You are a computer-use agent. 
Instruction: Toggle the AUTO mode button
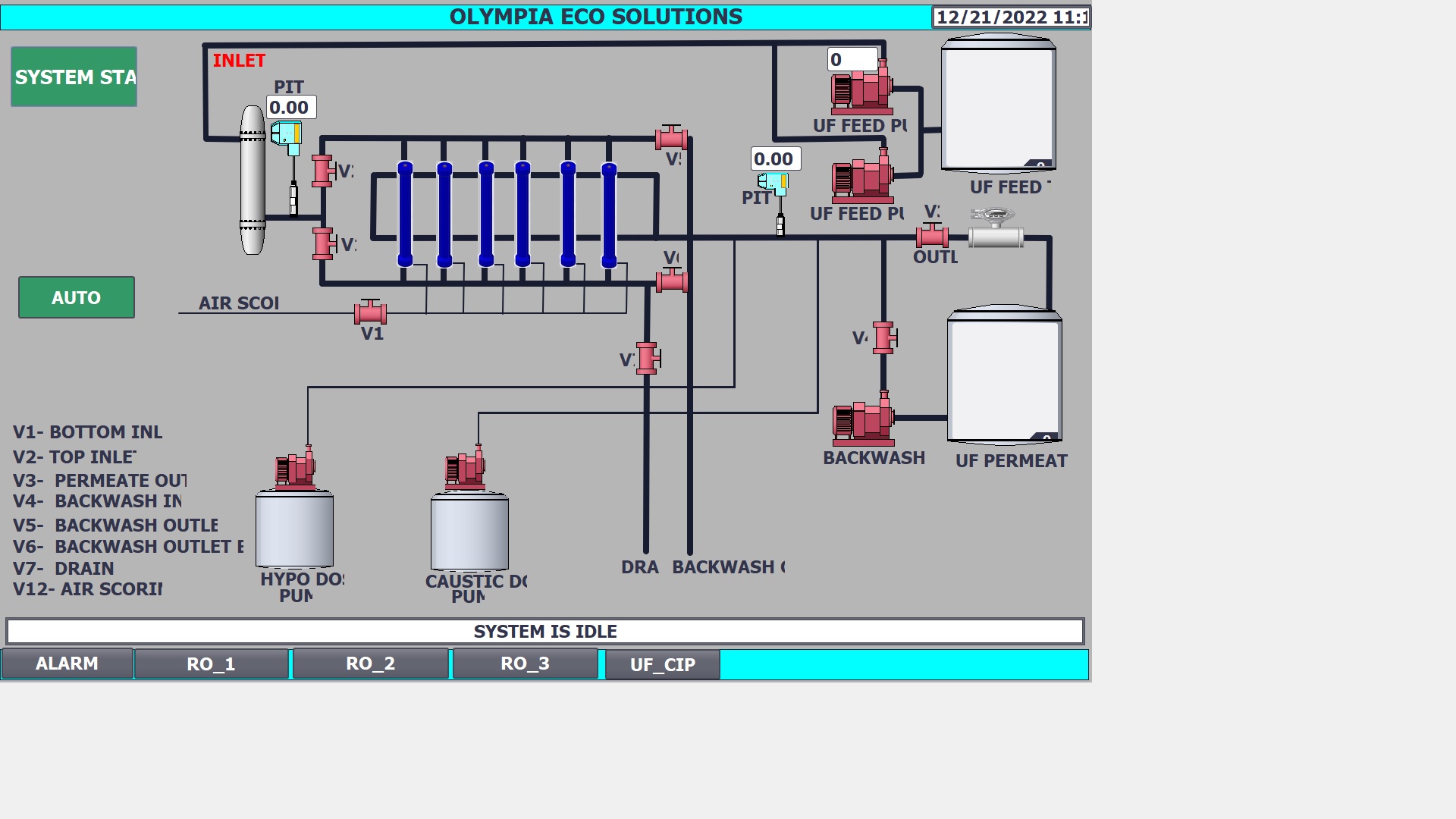[x=77, y=297]
